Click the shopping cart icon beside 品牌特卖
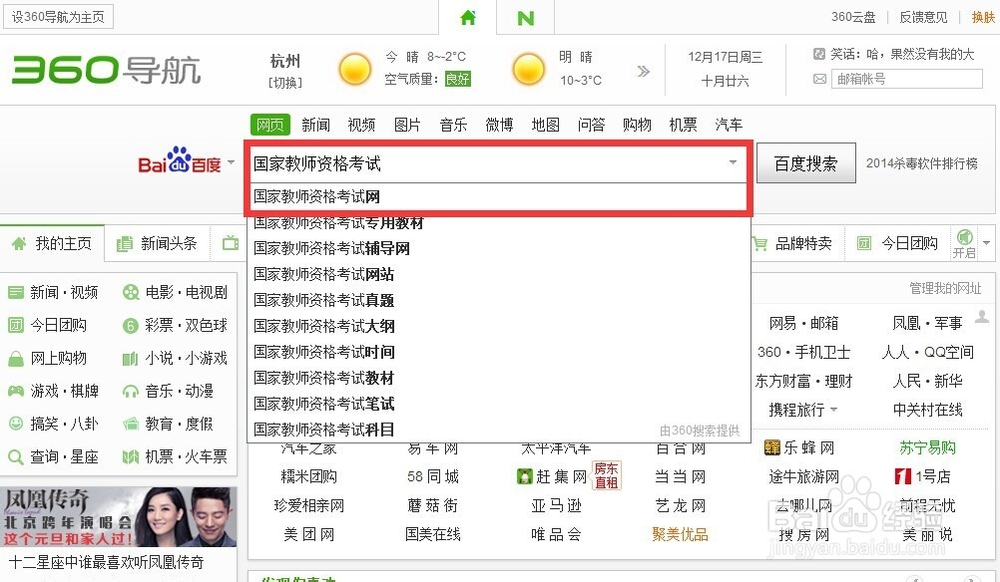Viewport: 1000px width, 582px height. (x=759, y=244)
